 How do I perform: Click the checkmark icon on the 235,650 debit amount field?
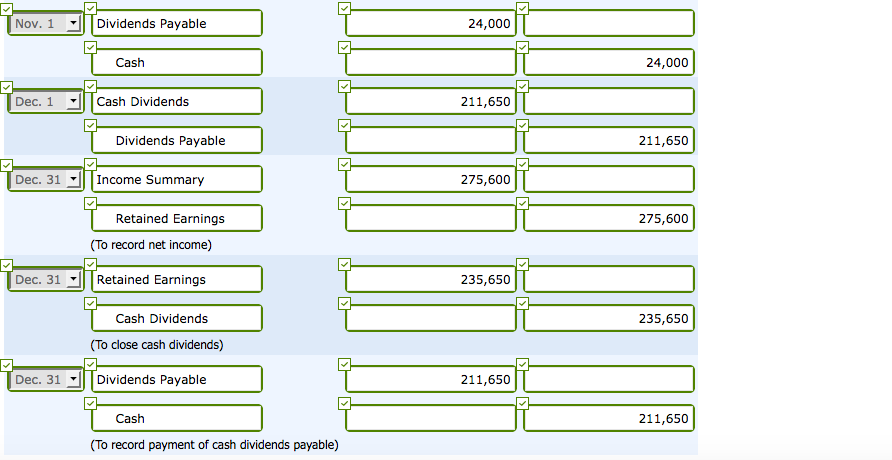(x=344, y=264)
